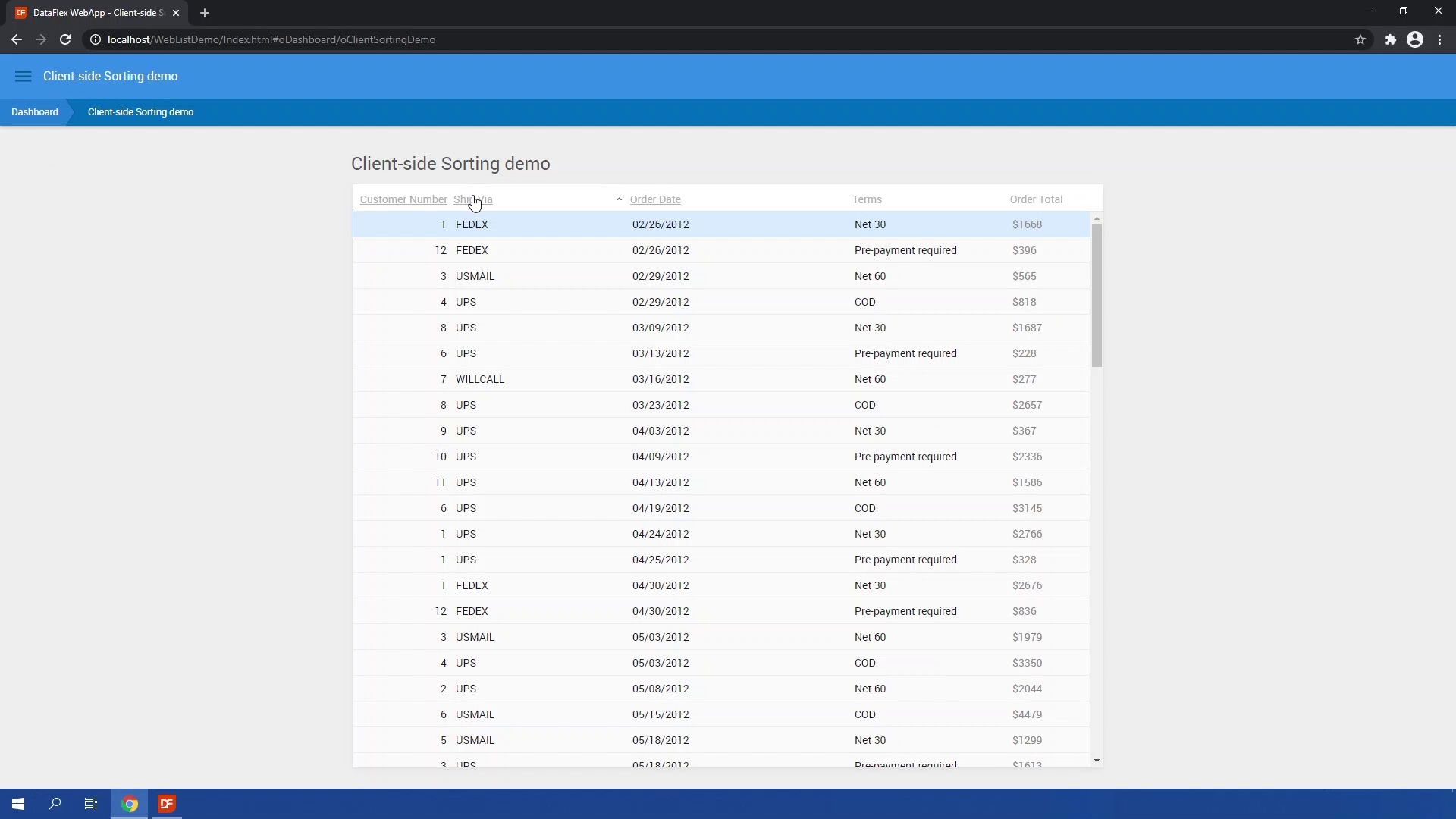Click the browser back arrow
The width and height of the screenshot is (1456, 819).
[17, 39]
